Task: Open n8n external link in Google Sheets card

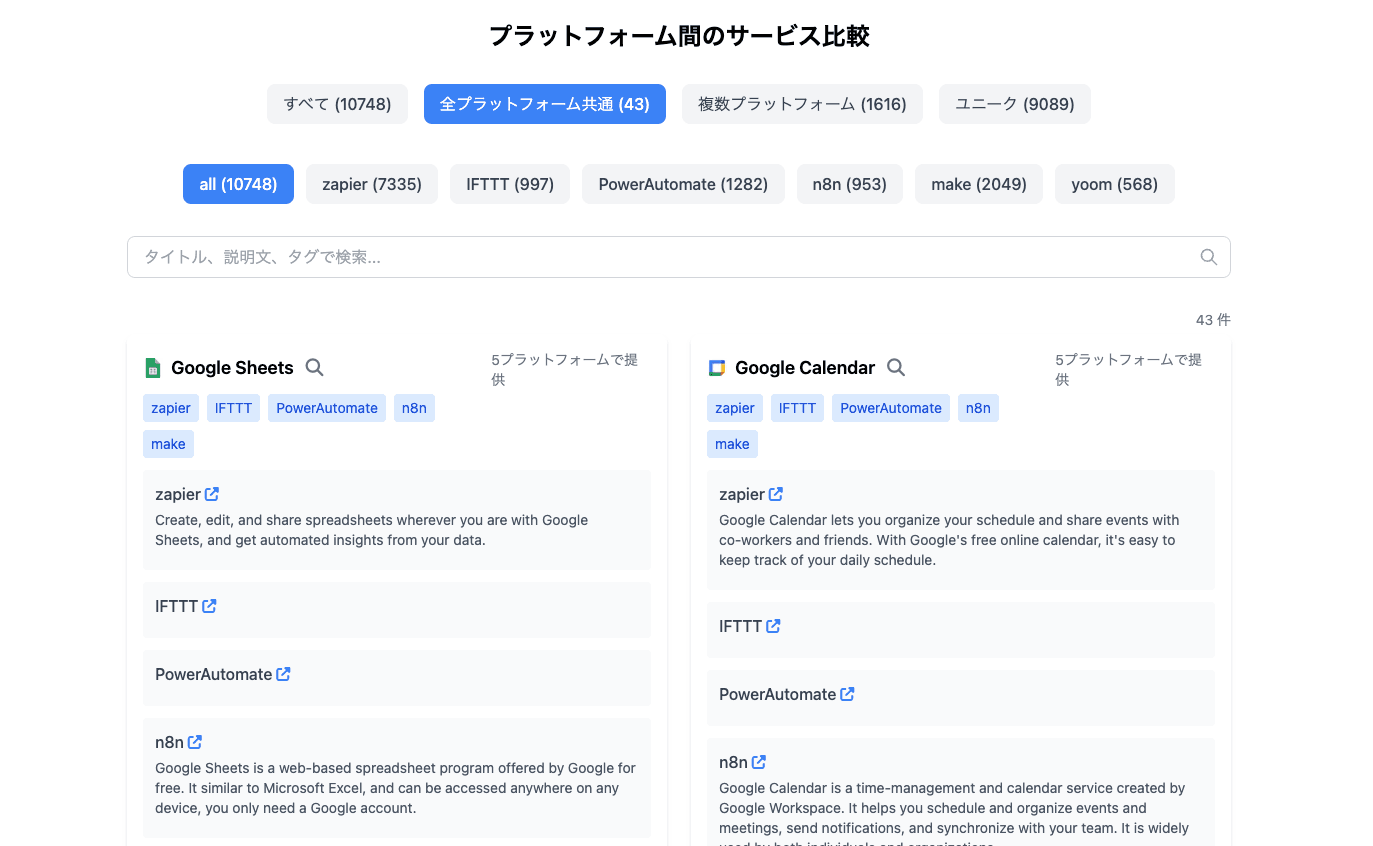Action: [195, 742]
